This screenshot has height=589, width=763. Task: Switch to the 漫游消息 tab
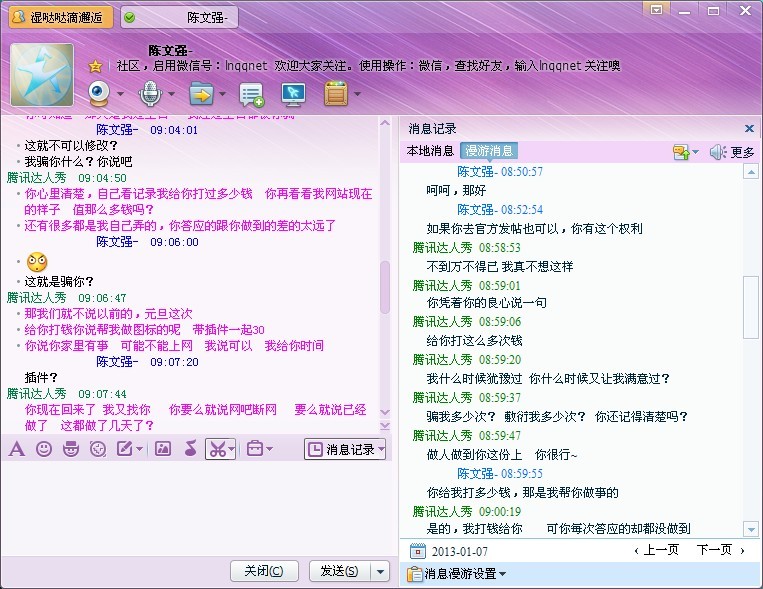point(489,151)
